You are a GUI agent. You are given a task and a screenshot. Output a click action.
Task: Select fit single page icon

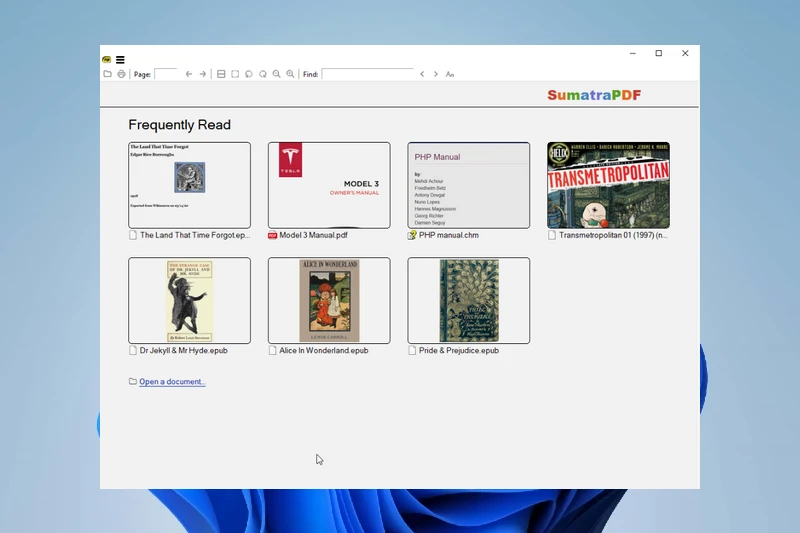(x=235, y=74)
